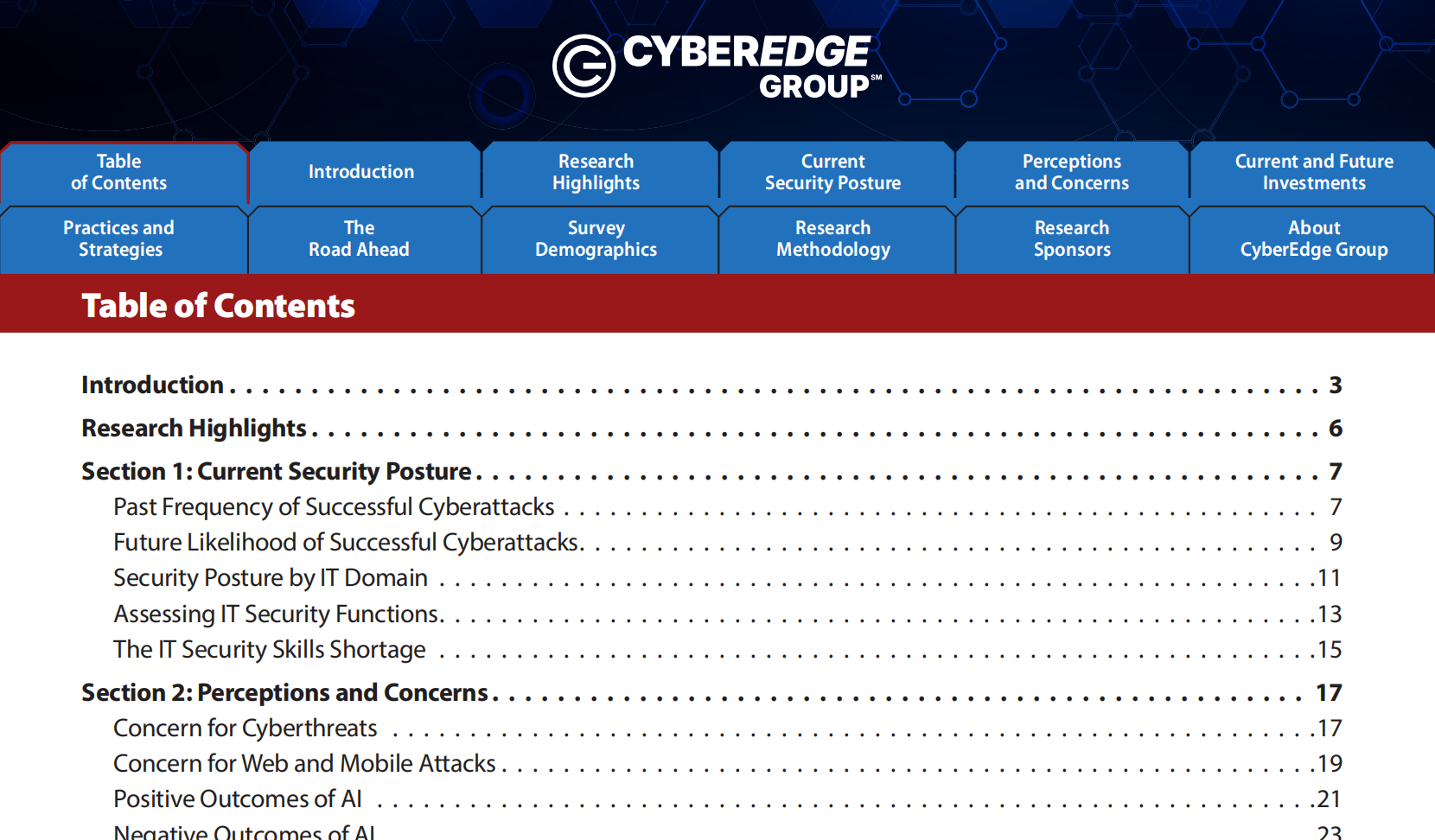Click page number 6 for Research Highlights

pyautogui.click(x=1336, y=429)
